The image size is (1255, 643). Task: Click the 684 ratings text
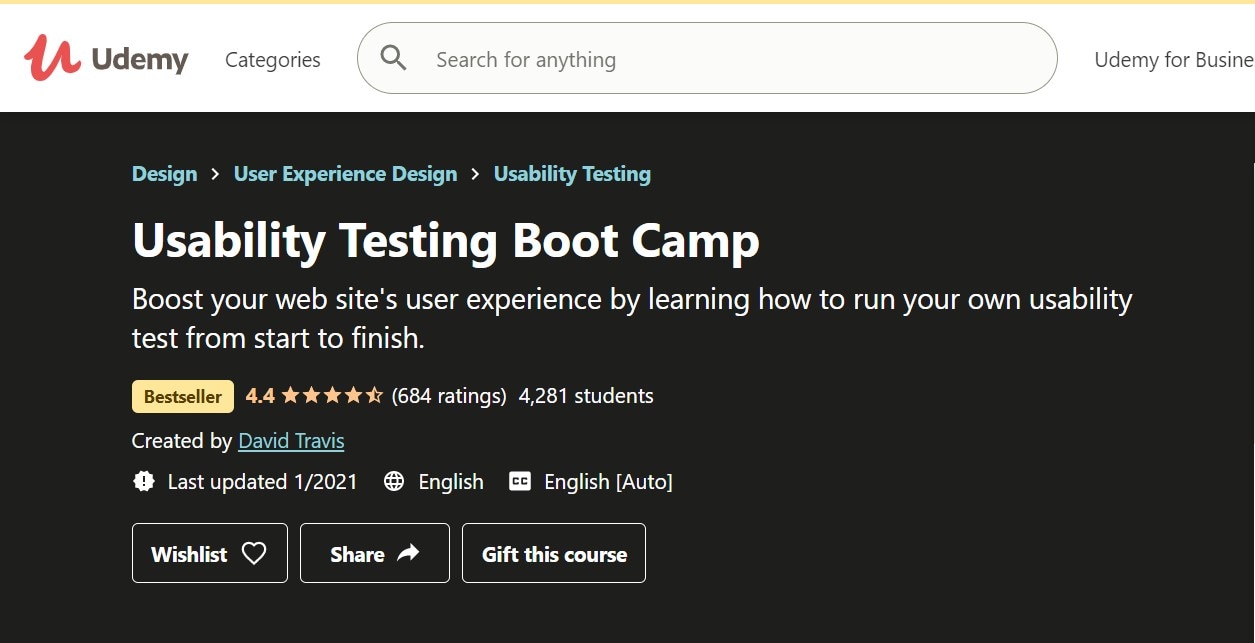[449, 396]
